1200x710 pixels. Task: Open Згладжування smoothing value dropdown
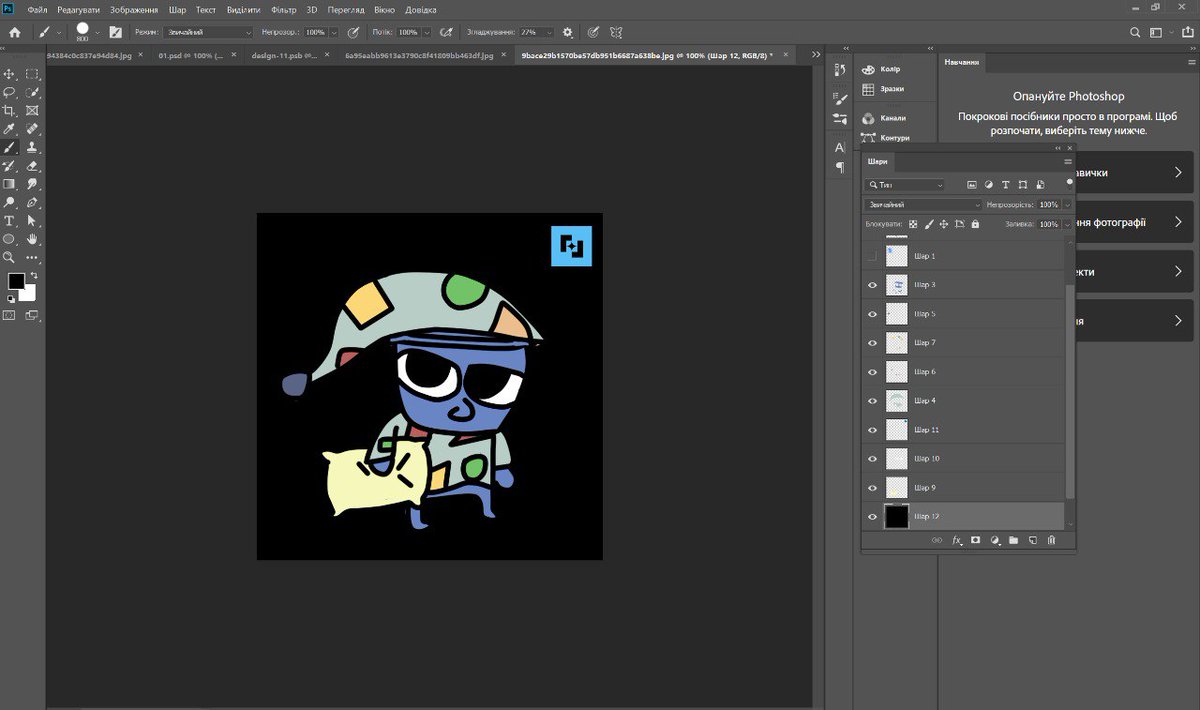(x=550, y=32)
